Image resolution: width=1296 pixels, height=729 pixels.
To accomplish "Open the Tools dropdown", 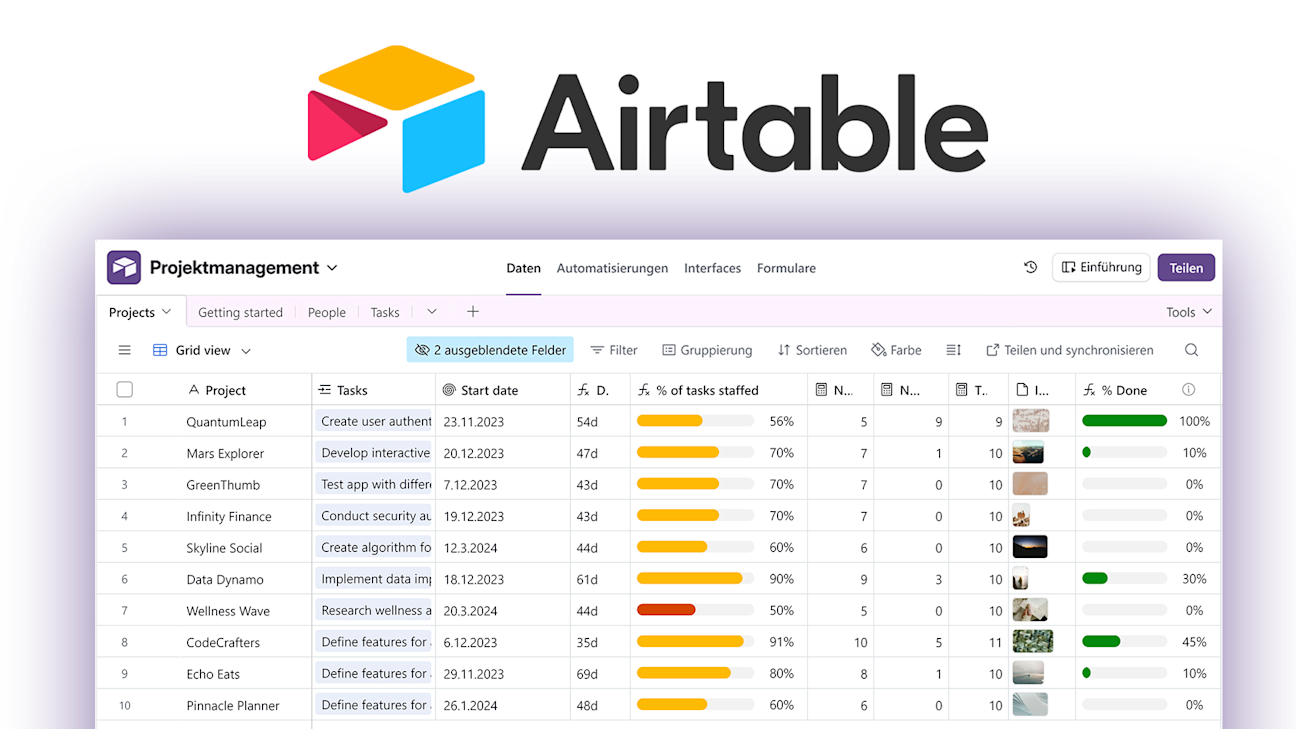I will tap(1189, 312).
